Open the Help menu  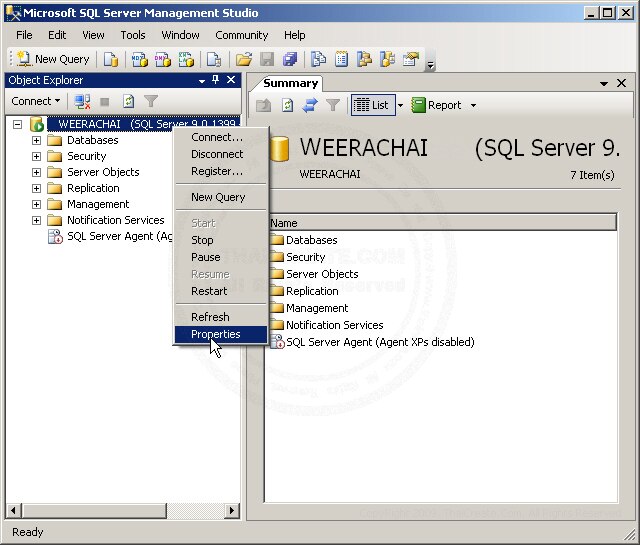[295, 35]
